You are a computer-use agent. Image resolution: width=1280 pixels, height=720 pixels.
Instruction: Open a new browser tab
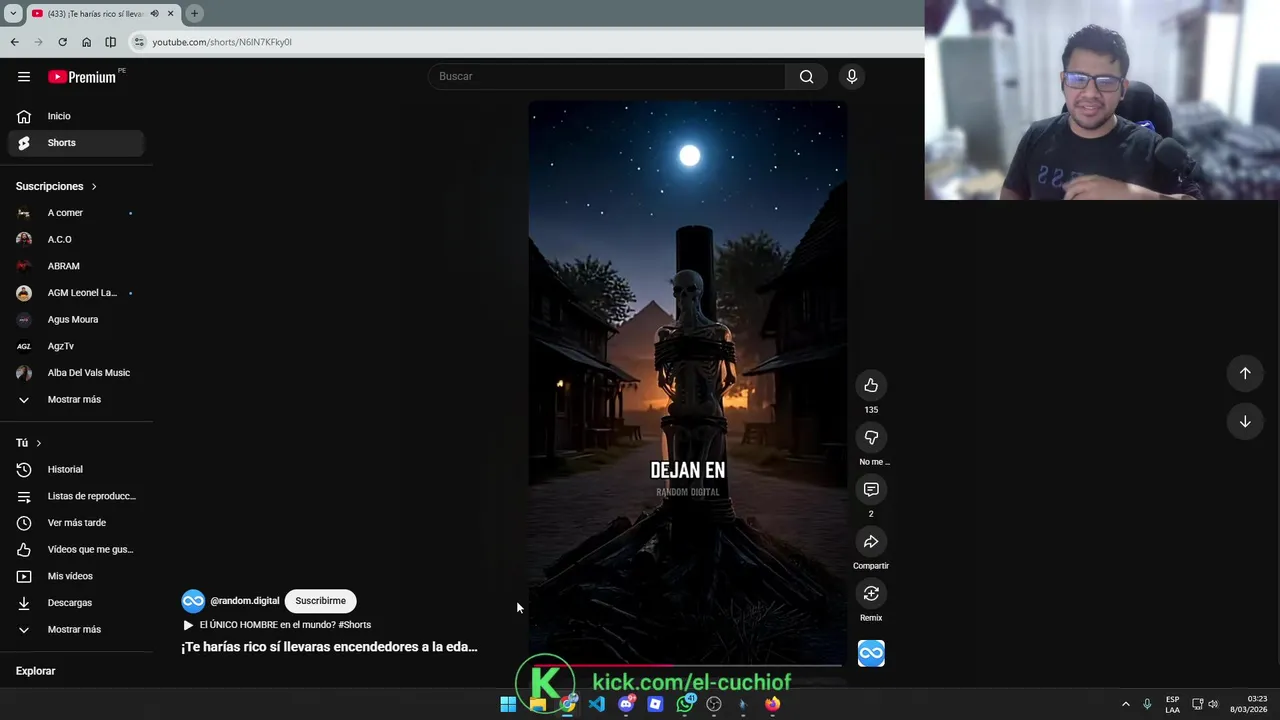click(194, 13)
